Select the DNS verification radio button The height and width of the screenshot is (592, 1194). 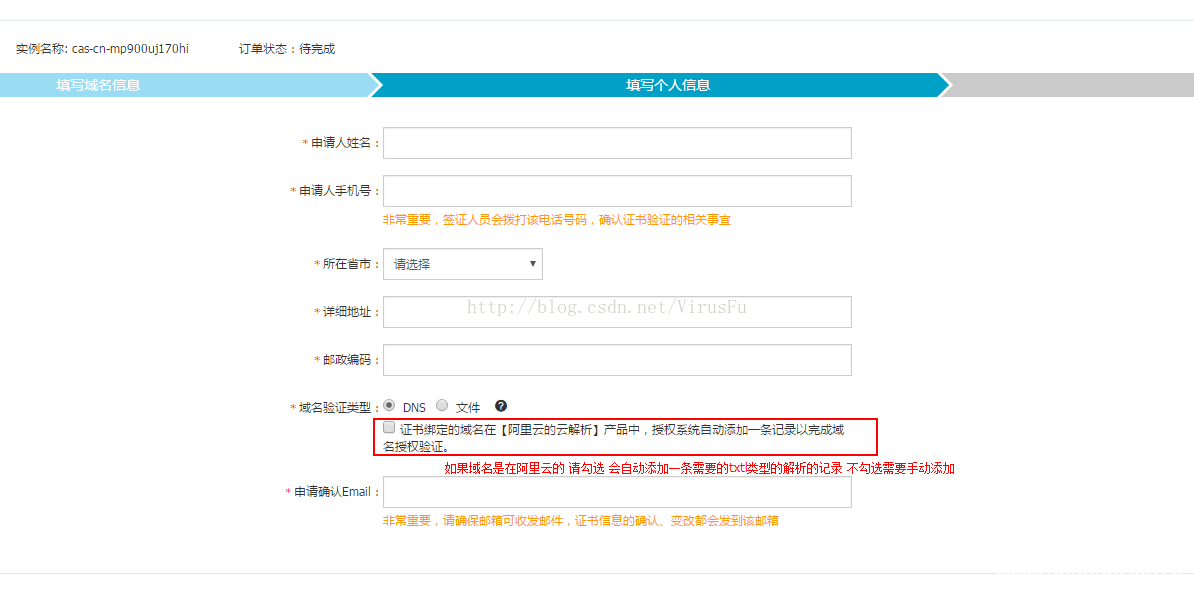[389, 405]
